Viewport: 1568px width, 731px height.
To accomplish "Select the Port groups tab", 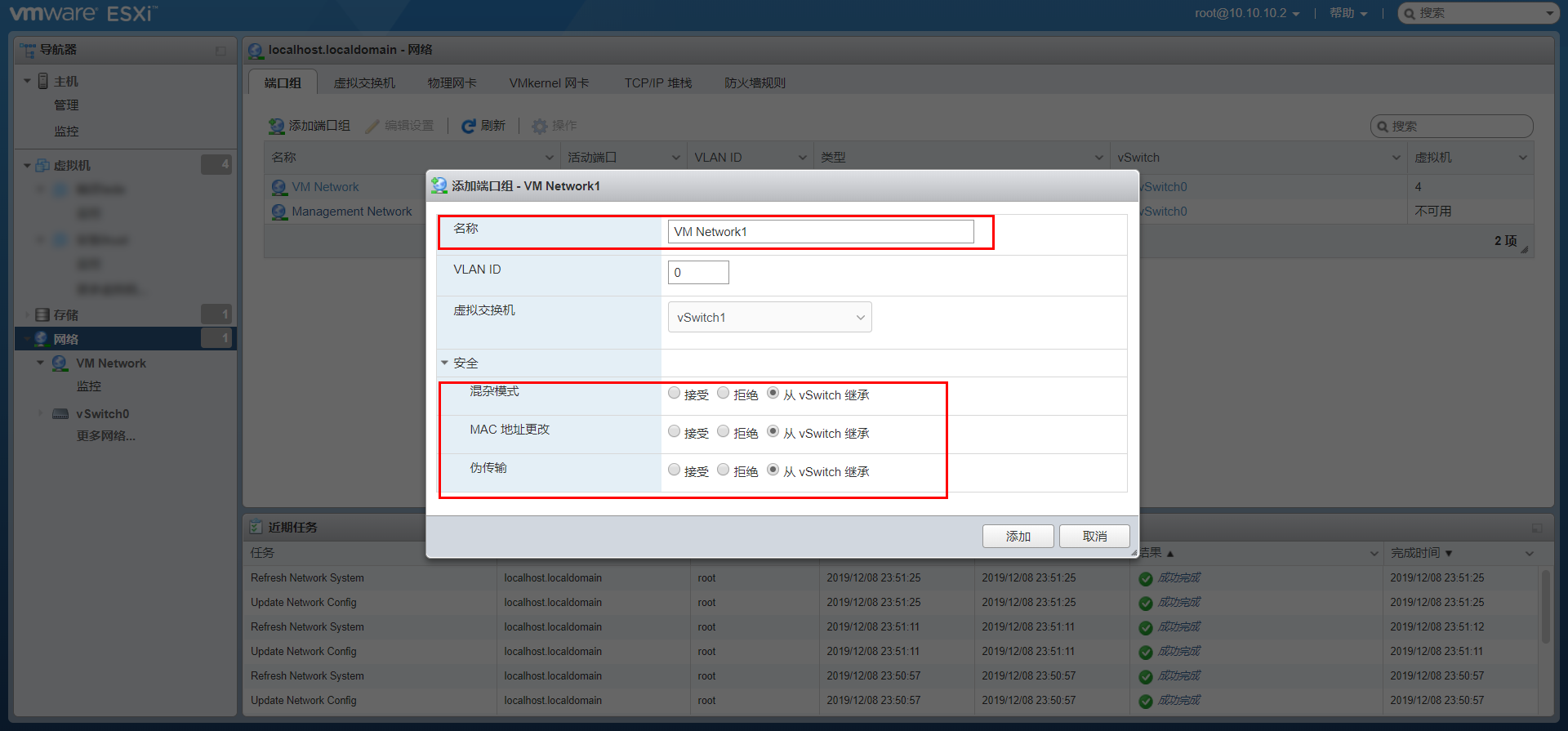I will coord(283,83).
